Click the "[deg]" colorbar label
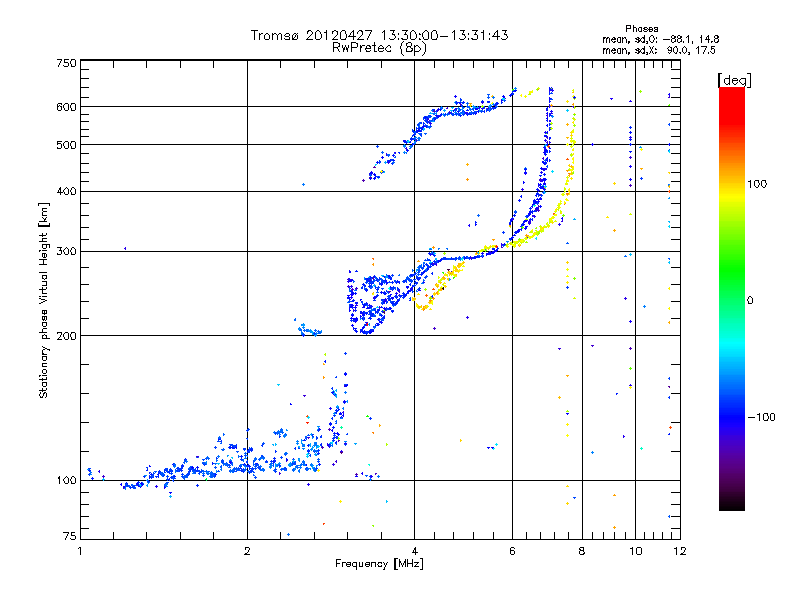 click(734, 80)
